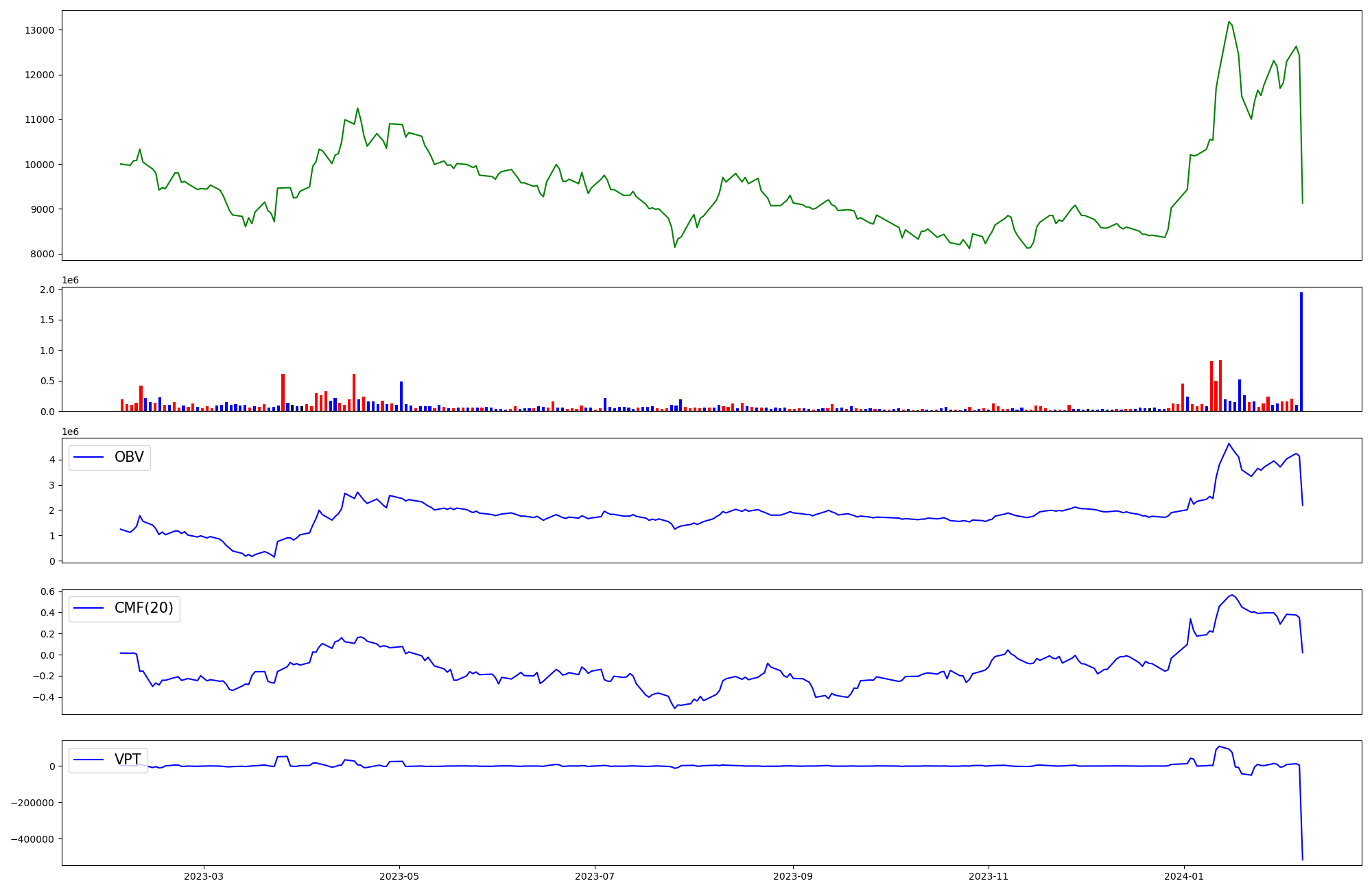Click the blue line sample in the OBV legend
The width and height of the screenshot is (1372, 892).
pos(88,458)
